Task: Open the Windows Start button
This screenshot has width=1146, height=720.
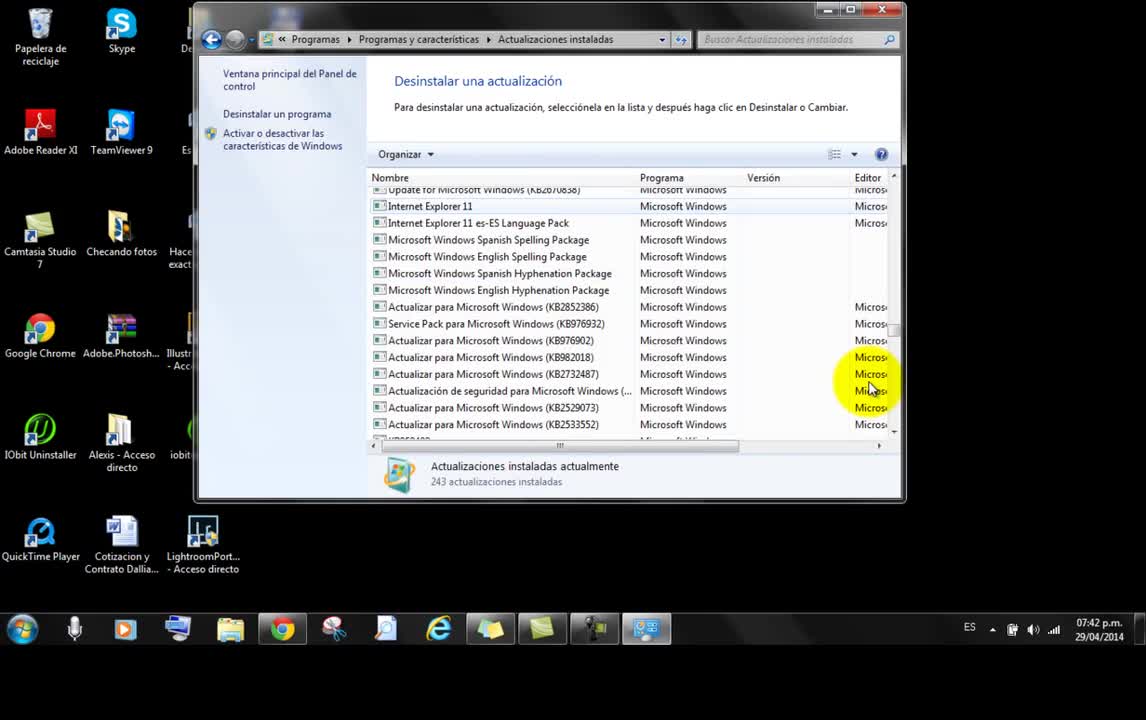Action: (x=22, y=629)
